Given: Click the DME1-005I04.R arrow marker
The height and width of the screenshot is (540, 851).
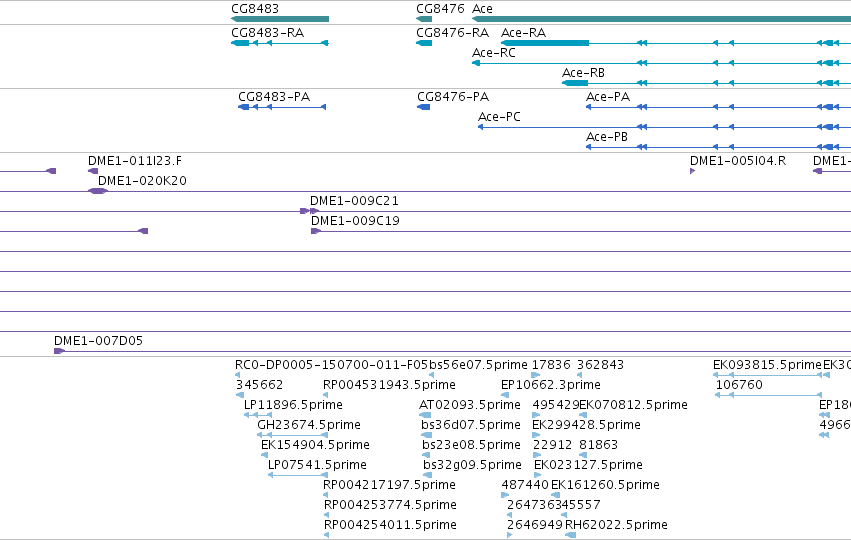Looking at the screenshot, I should click(693, 171).
